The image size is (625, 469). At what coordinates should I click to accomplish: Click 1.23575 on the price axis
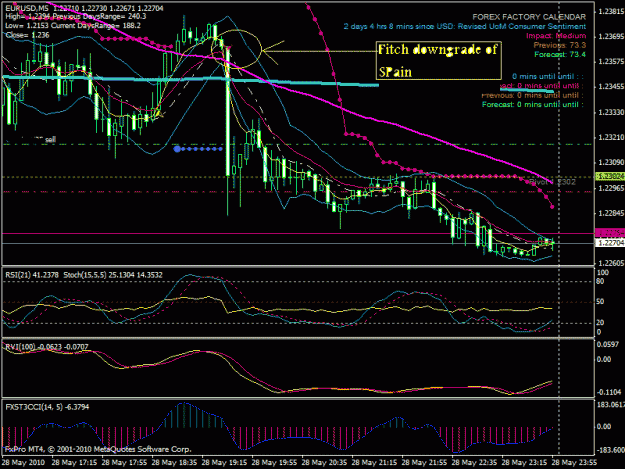(611, 61)
